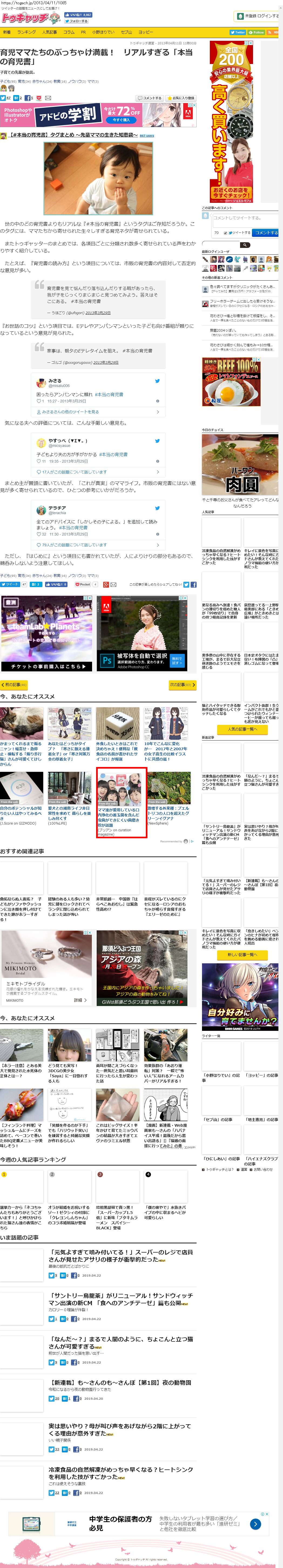Click the 前の記事 button
Viewport: 283px width, 1568px height.
(x=15, y=685)
